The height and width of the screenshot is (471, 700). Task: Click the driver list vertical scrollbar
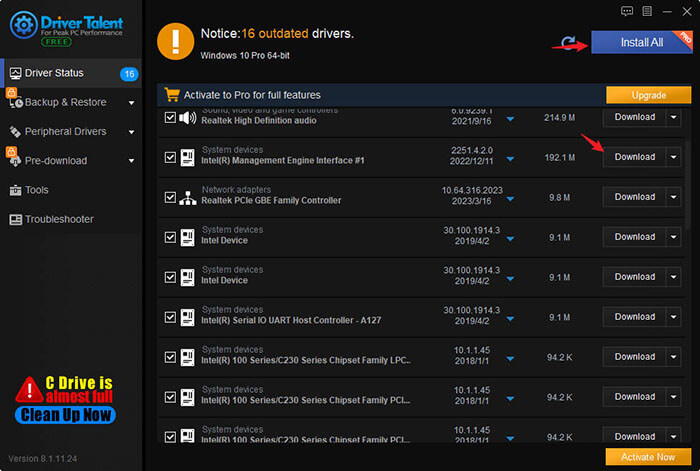tap(688, 185)
